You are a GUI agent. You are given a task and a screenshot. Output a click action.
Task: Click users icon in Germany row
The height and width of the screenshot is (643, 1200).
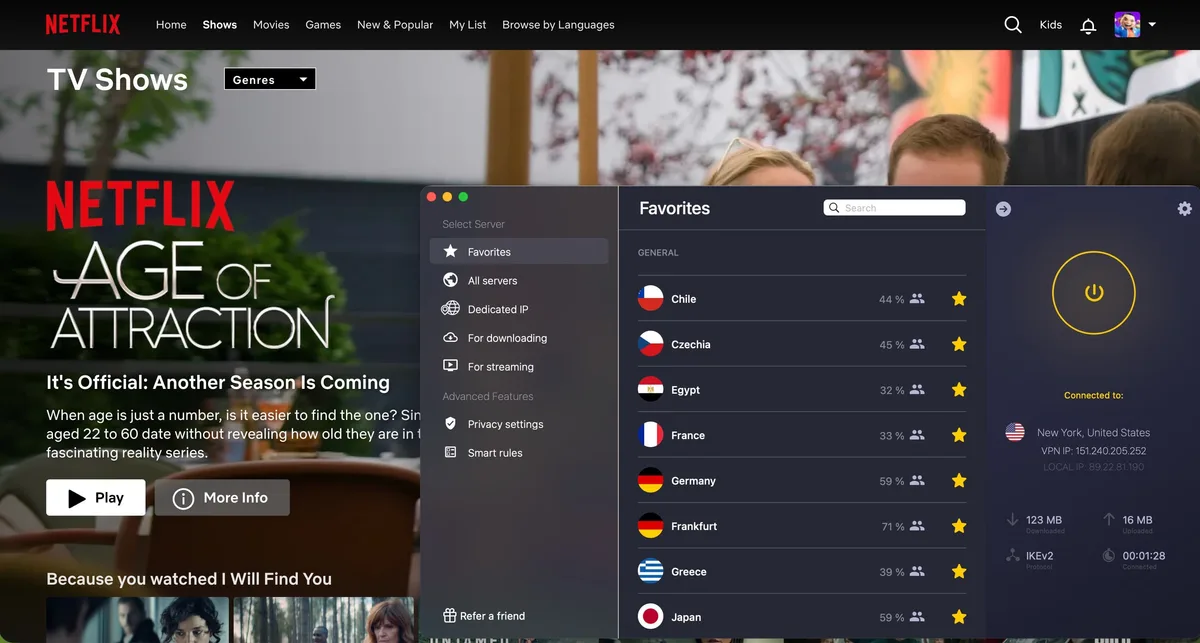point(917,481)
